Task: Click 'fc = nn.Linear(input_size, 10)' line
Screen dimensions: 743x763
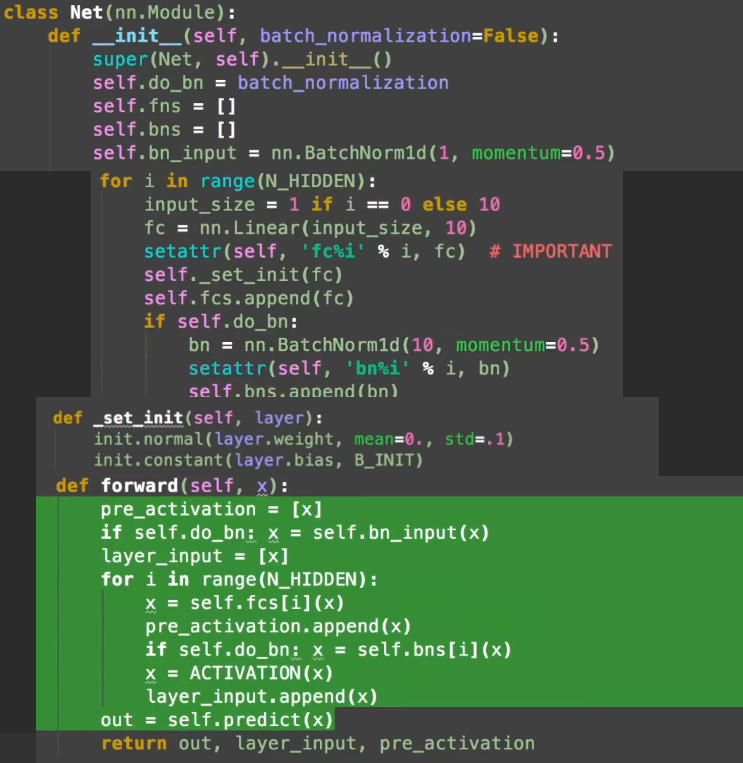Action: [310, 228]
